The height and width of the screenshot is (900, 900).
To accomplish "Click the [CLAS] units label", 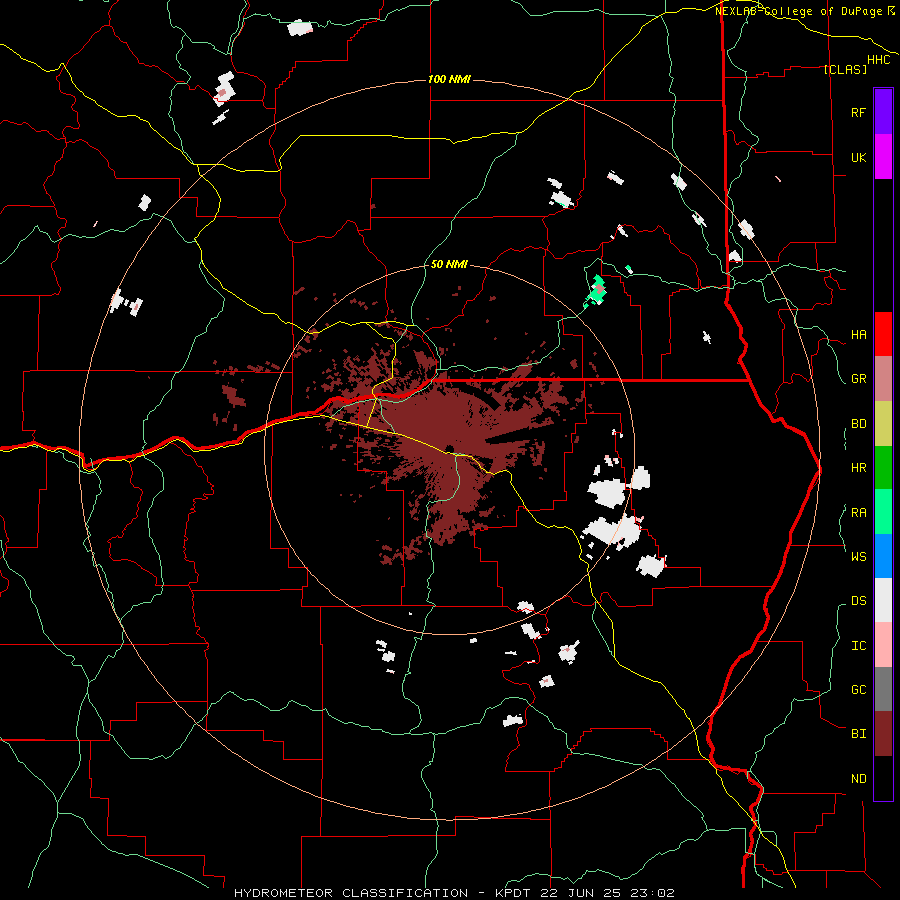I will [845, 69].
